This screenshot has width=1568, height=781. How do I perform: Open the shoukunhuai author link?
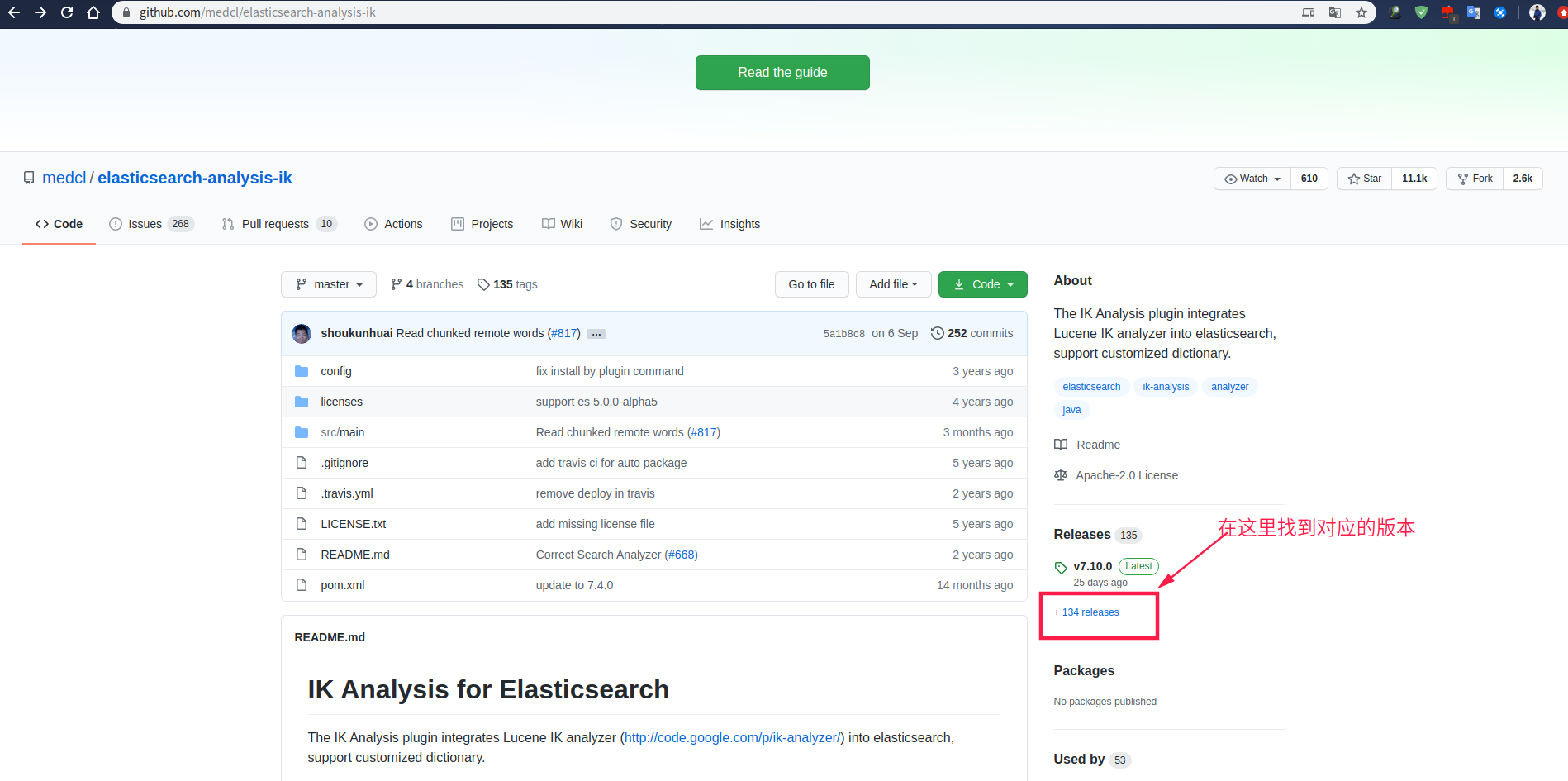tap(357, 333)
